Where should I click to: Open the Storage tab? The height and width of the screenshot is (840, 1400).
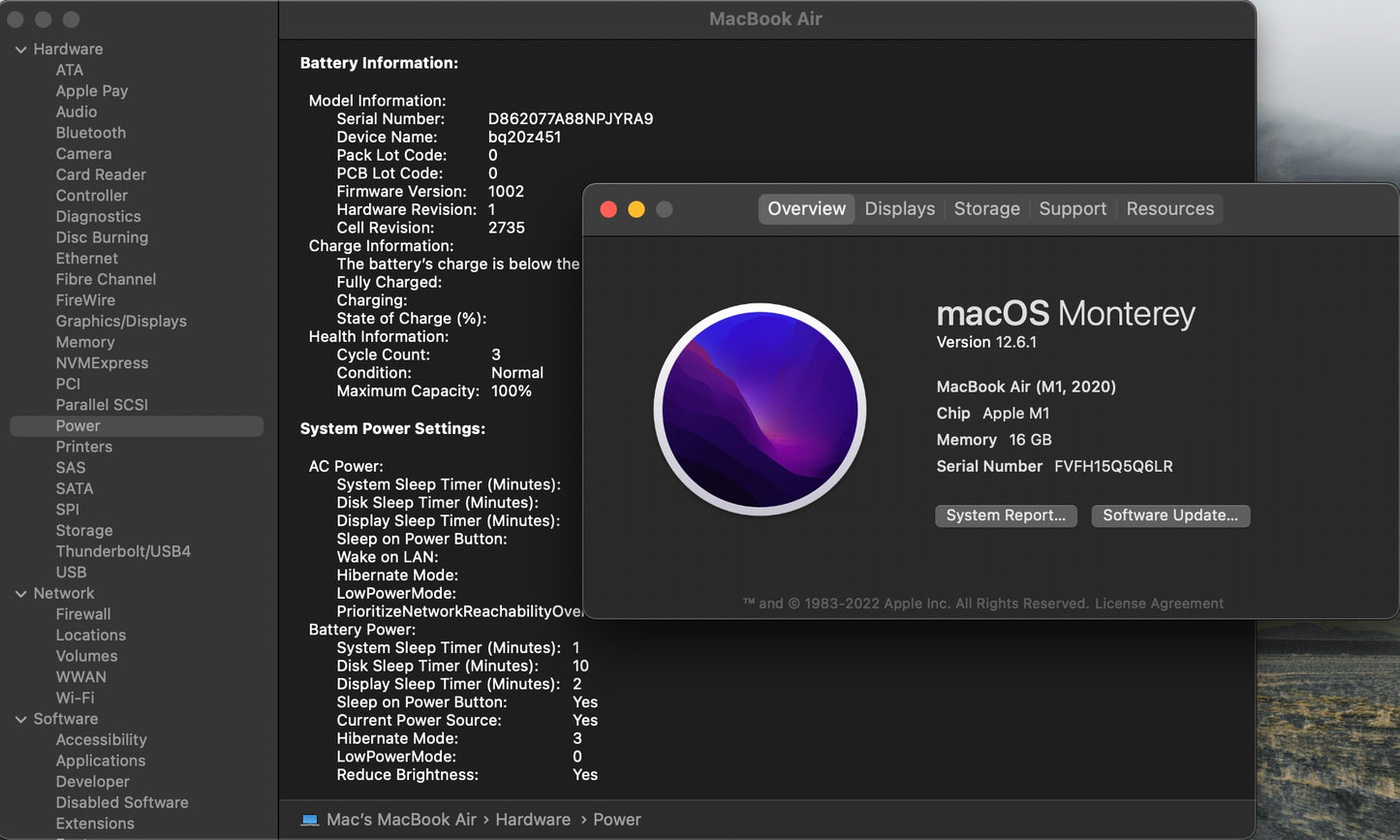(986, 209)
